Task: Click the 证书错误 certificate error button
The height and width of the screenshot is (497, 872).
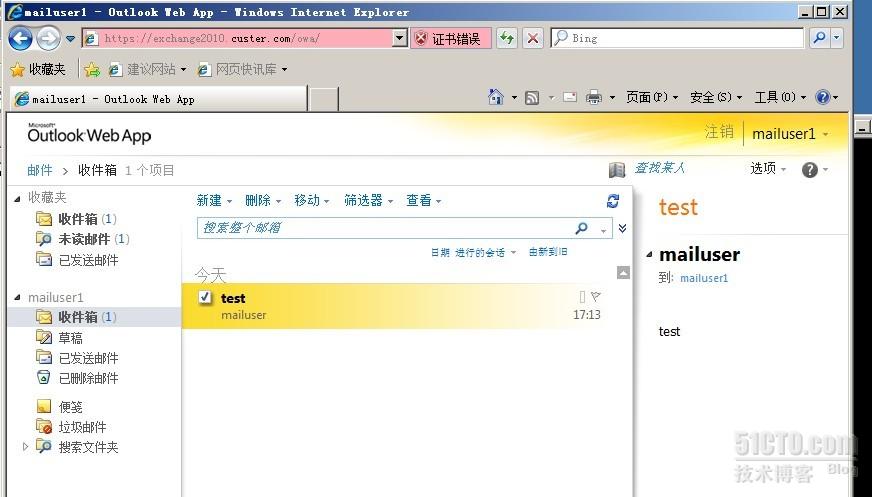Action: tap(451, 38)
